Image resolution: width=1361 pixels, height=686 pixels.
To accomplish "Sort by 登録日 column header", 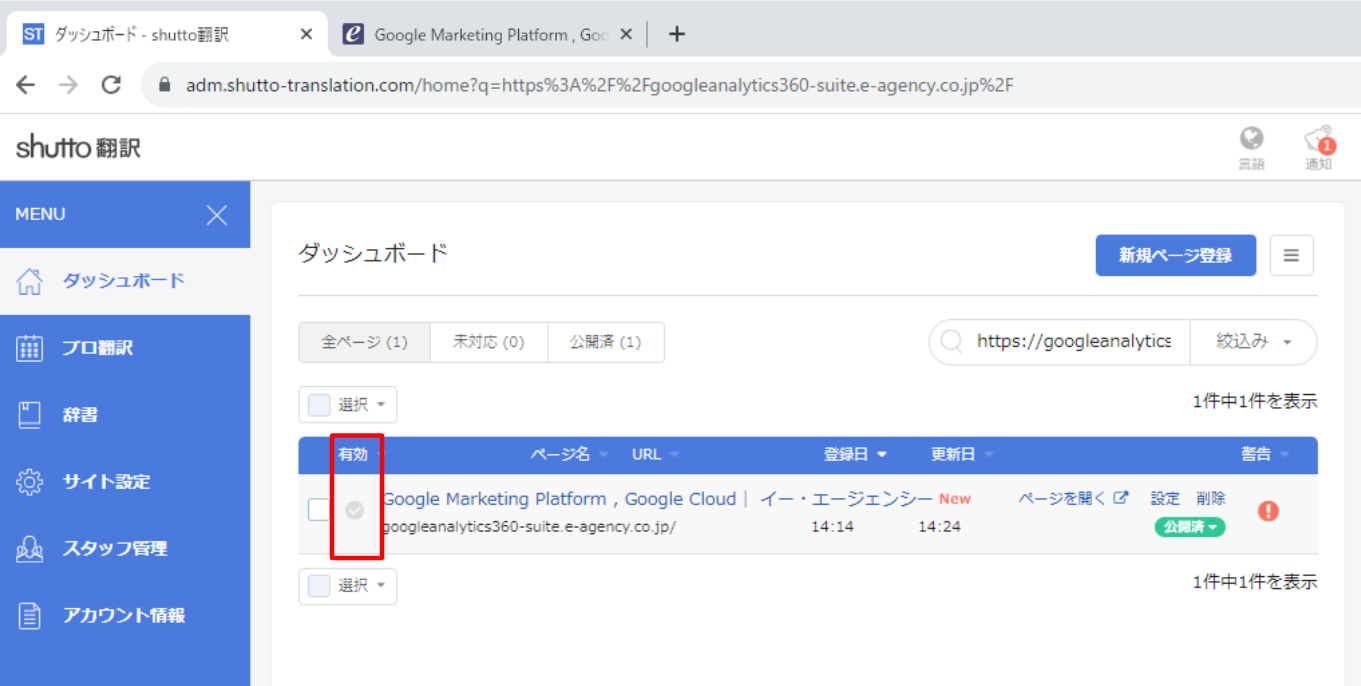I will tap(855, 454).
